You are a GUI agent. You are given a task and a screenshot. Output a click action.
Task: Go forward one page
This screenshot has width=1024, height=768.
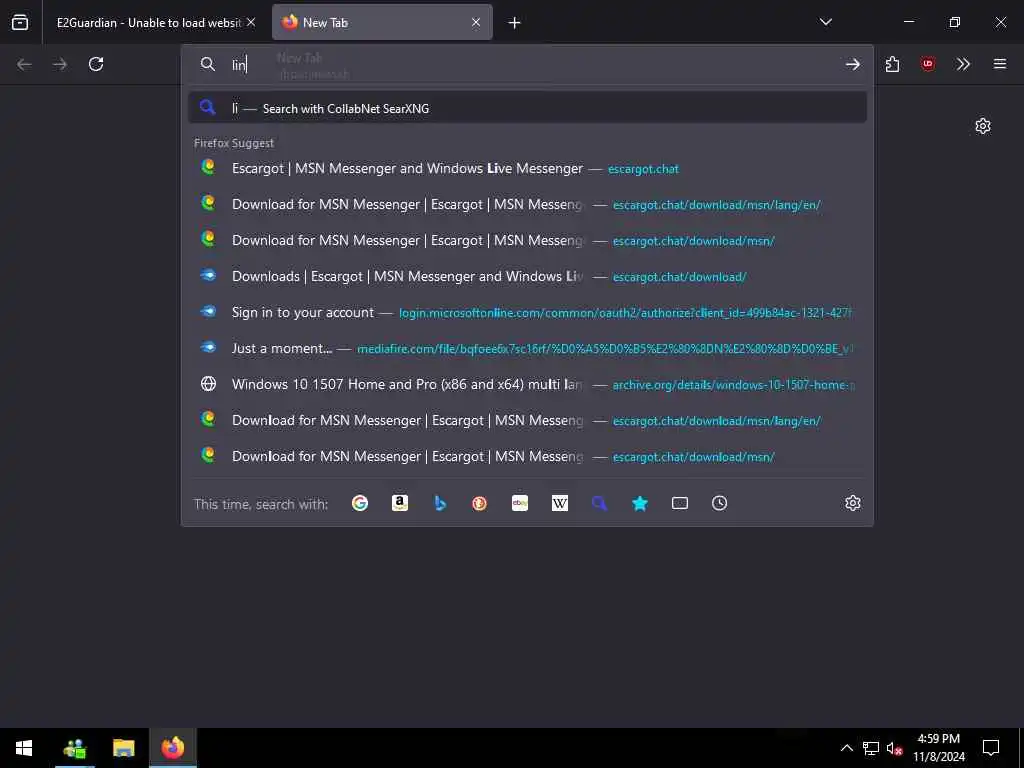pyautogui.click(x=60, y=64)
